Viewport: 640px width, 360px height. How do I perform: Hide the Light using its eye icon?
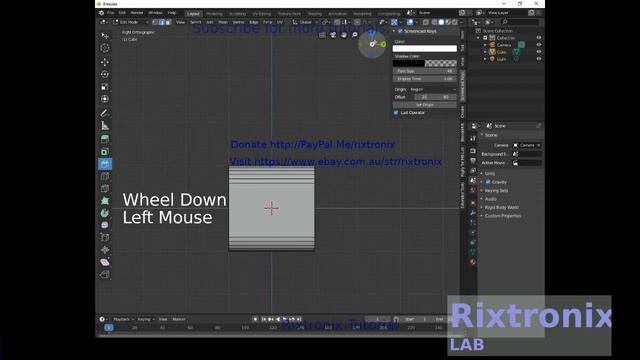point(539,59)
